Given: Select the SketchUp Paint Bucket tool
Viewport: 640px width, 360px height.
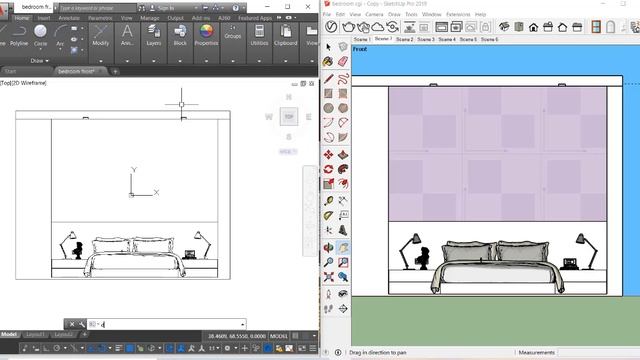Looking at the screenshot, I should [x=328, y=61].
